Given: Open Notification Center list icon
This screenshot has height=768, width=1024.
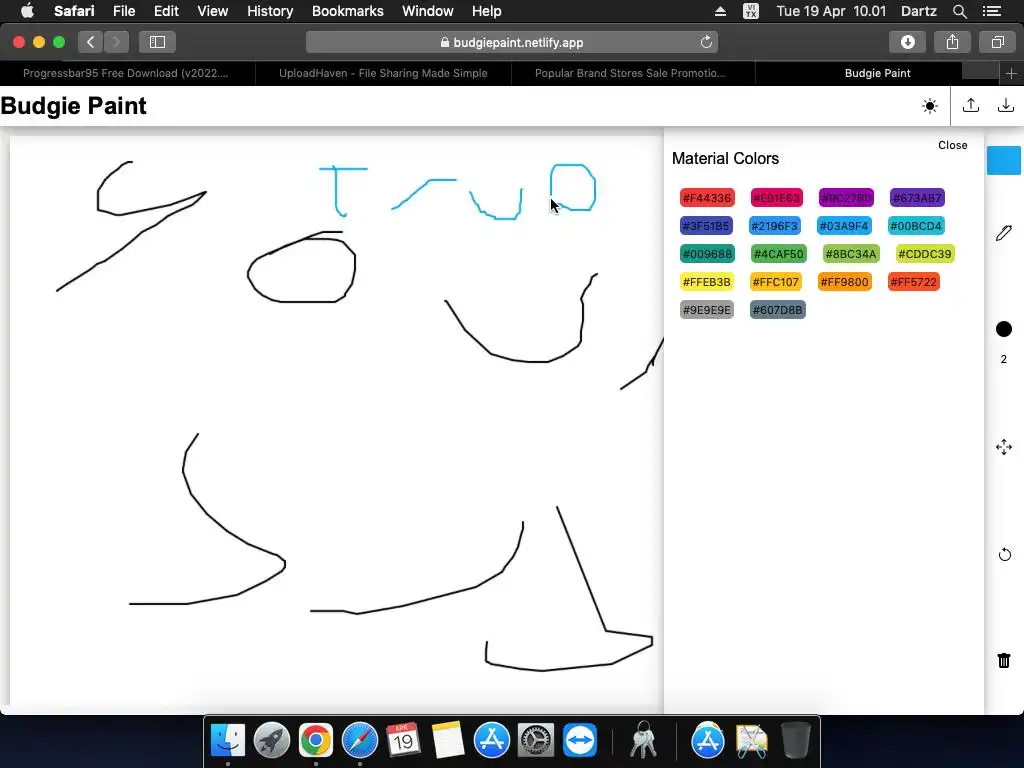Looking at the screenshot, I should pos(992,11).
